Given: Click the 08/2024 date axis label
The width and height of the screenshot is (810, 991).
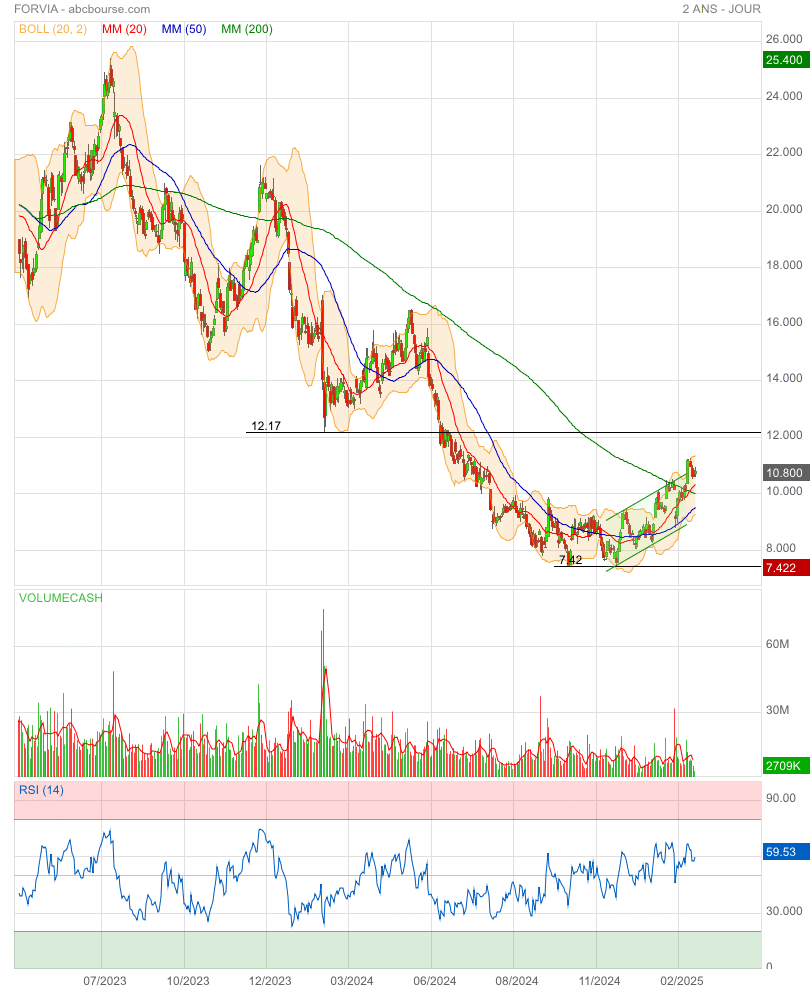Looking at the screenshot, I should click(517, 981).
